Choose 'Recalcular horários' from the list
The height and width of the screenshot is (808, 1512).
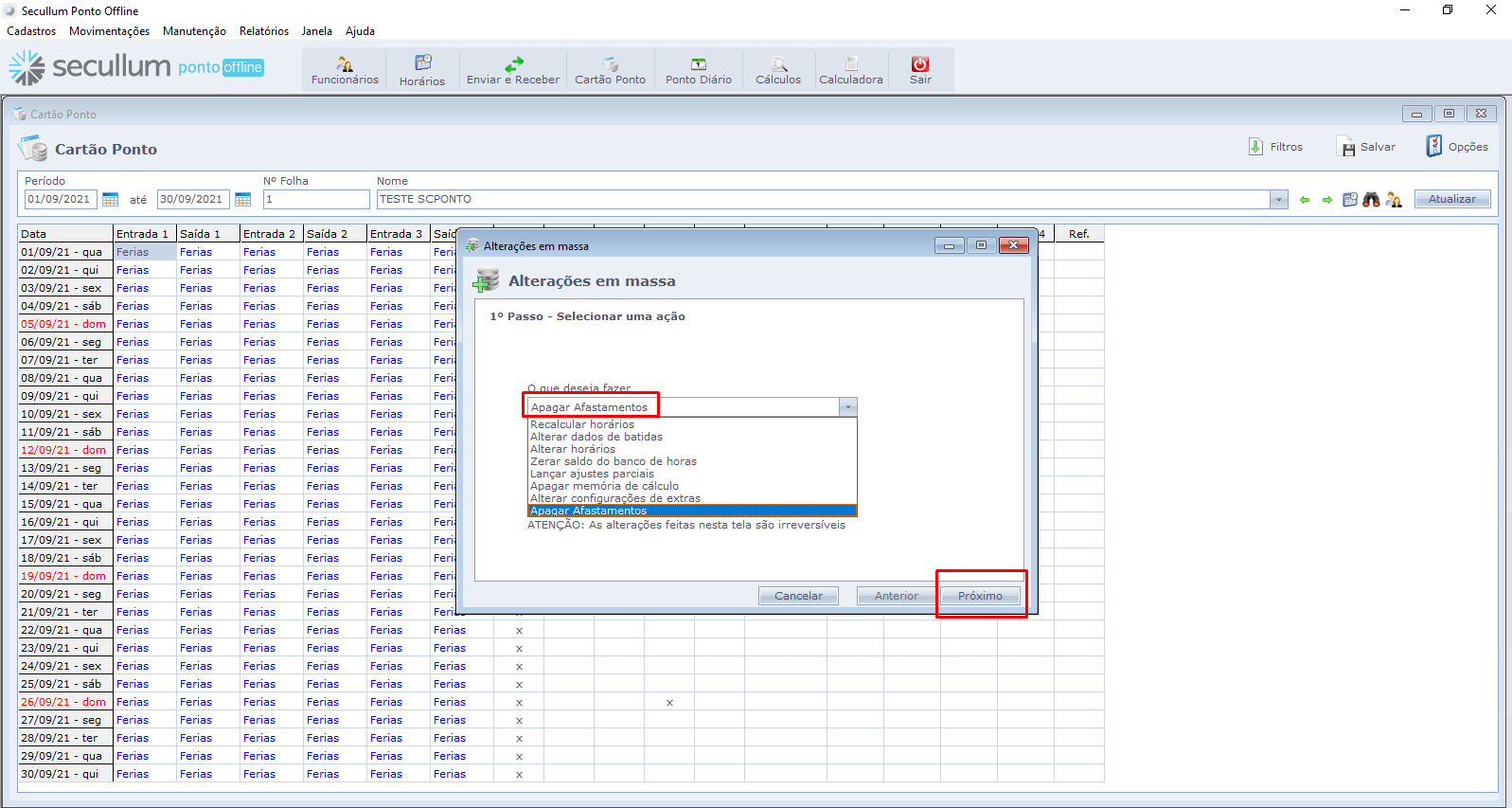point(582,424)
